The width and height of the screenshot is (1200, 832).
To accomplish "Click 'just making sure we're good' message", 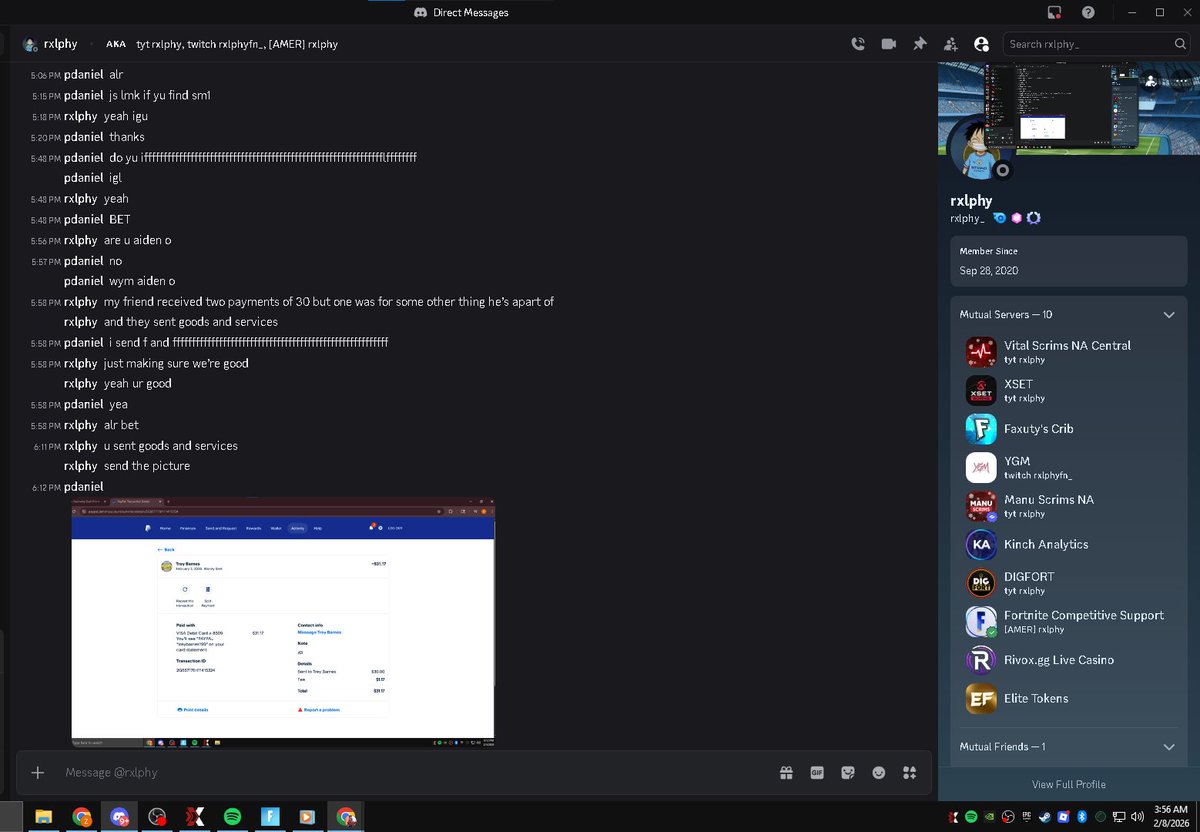I will tap(176, 363).
